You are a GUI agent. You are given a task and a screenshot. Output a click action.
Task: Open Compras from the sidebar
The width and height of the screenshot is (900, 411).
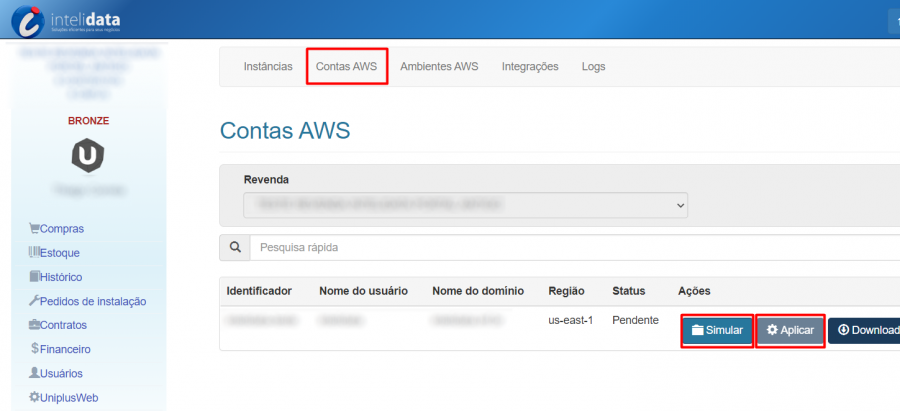coord(61,229)
